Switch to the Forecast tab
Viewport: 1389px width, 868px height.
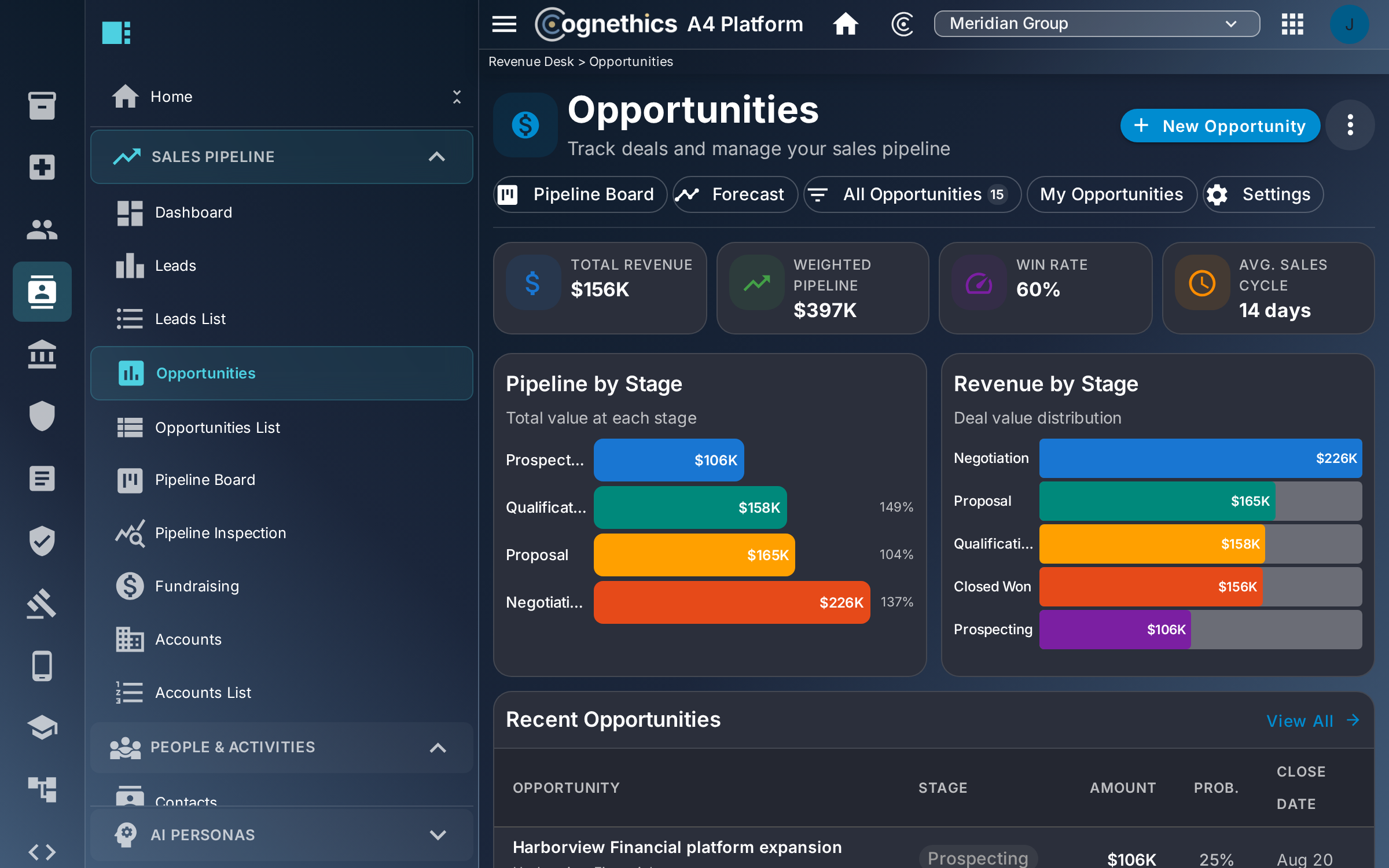(735, 194)
